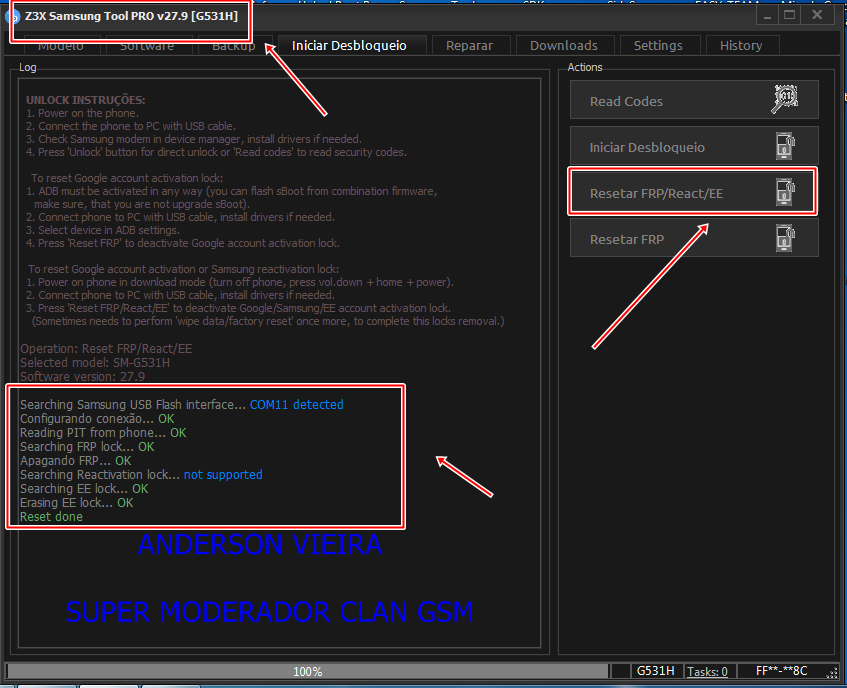Click 'Searching FRP lock... OK' log line
The image size is (847, 688).
[87, 447]
